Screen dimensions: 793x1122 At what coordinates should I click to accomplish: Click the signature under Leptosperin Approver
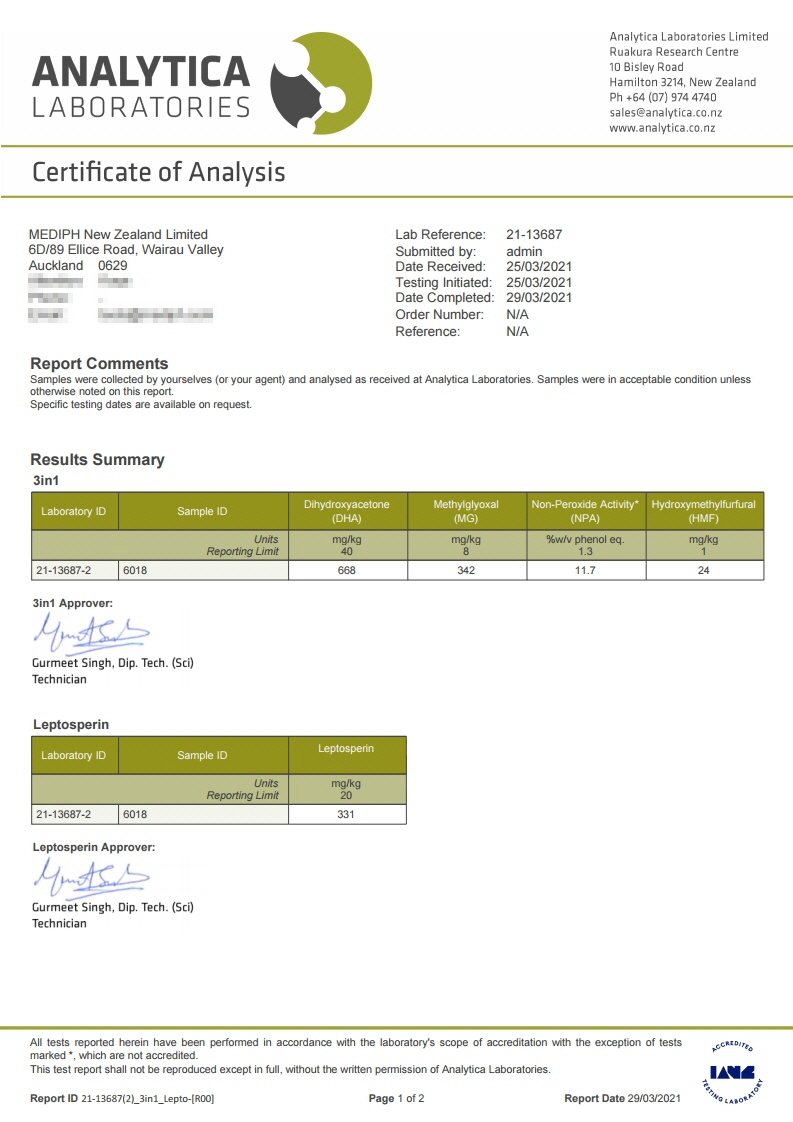click(x=91, y=877)
